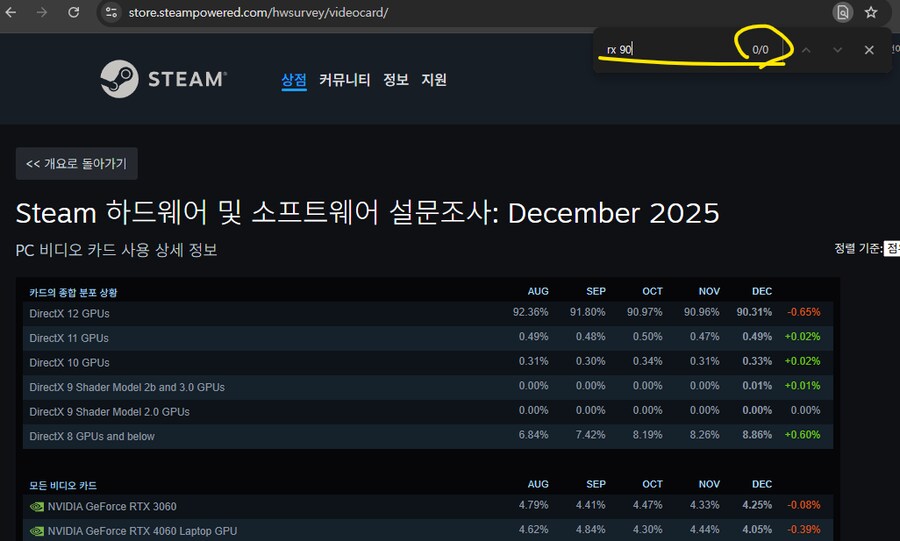Click the PC 비디오 카드 사용 상세 정보 subtitle
Screen dimensions: 900x541
coord(117,250)
